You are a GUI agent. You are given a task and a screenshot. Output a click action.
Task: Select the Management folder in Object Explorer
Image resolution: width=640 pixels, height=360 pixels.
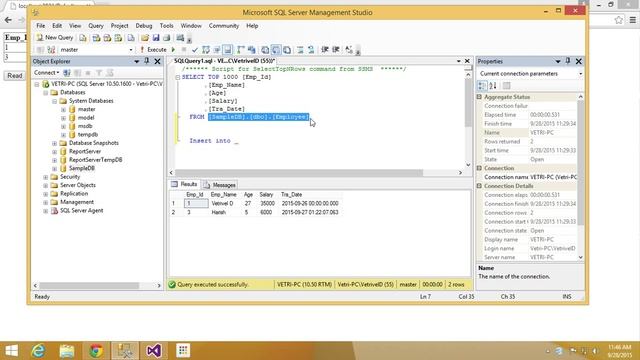[77, 202]
